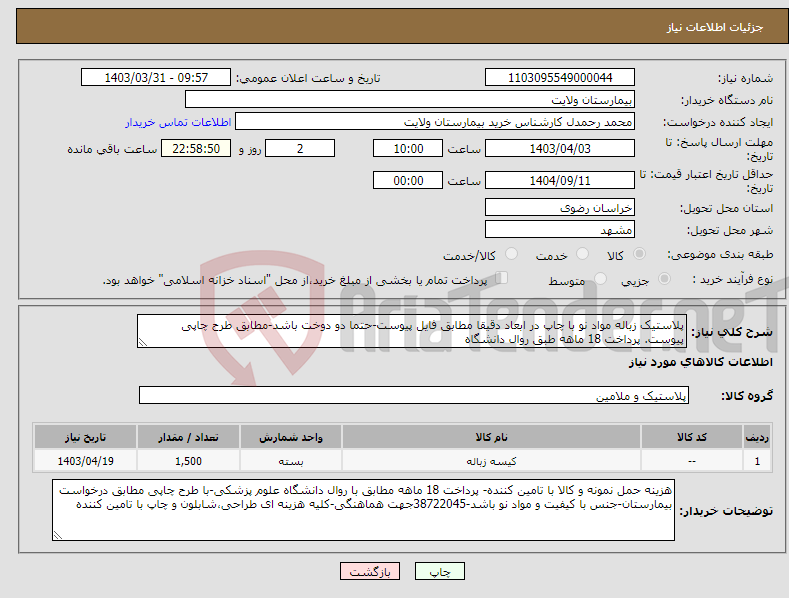
Task: Click the remaining time field 22:58:50
Action: [196, 148]
